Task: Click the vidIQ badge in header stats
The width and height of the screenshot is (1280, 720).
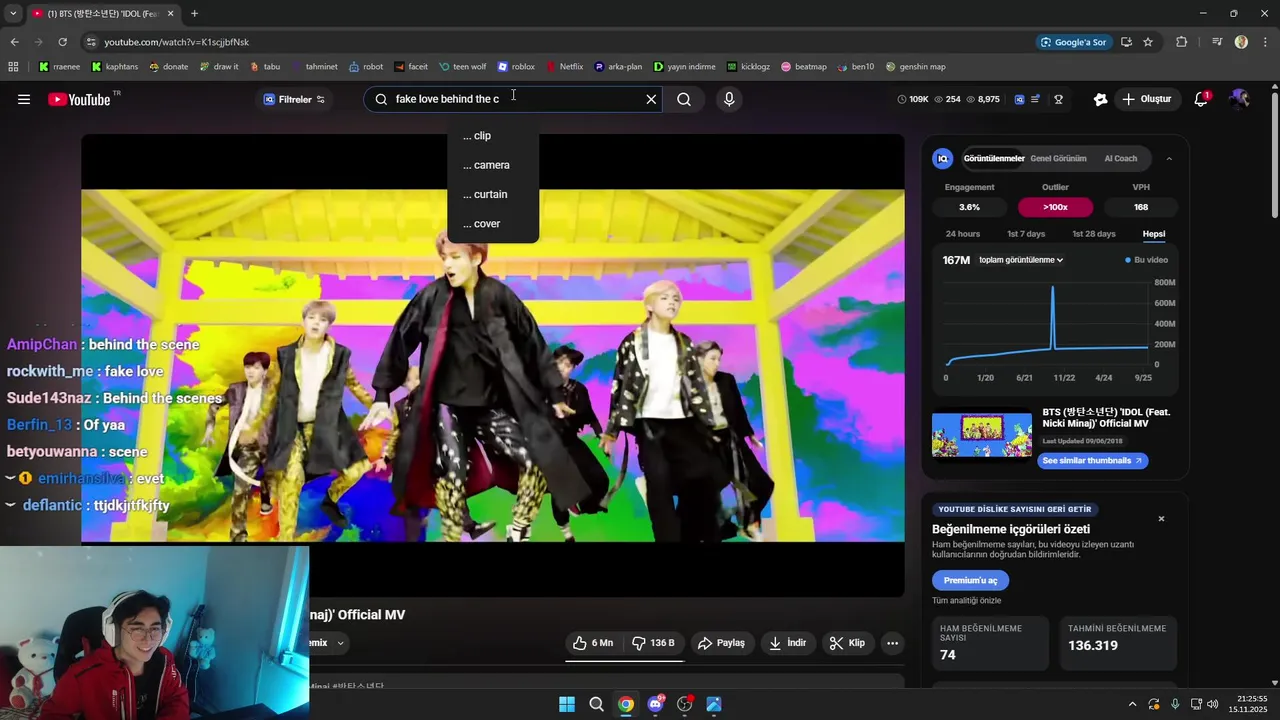Action: pos(1019,99)
